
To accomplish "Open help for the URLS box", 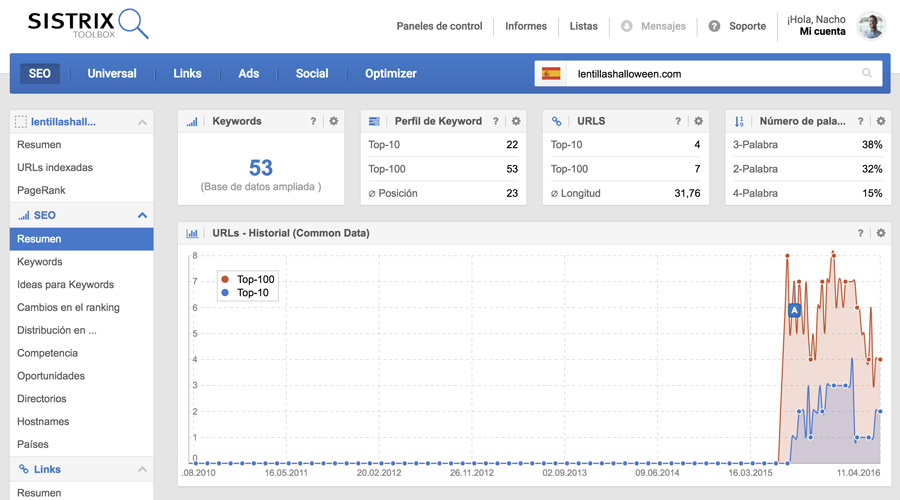I will pyautogui.click(x=678, y=121).
